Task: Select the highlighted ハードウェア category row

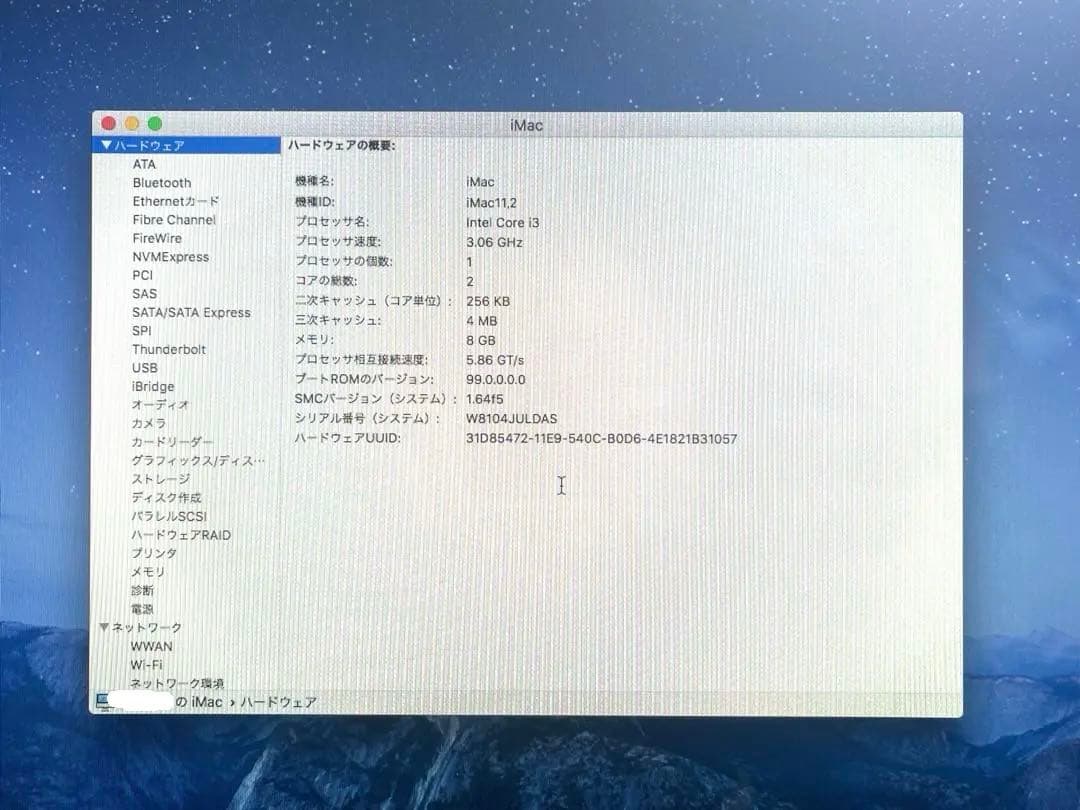Action: click(x=186, y=145)
